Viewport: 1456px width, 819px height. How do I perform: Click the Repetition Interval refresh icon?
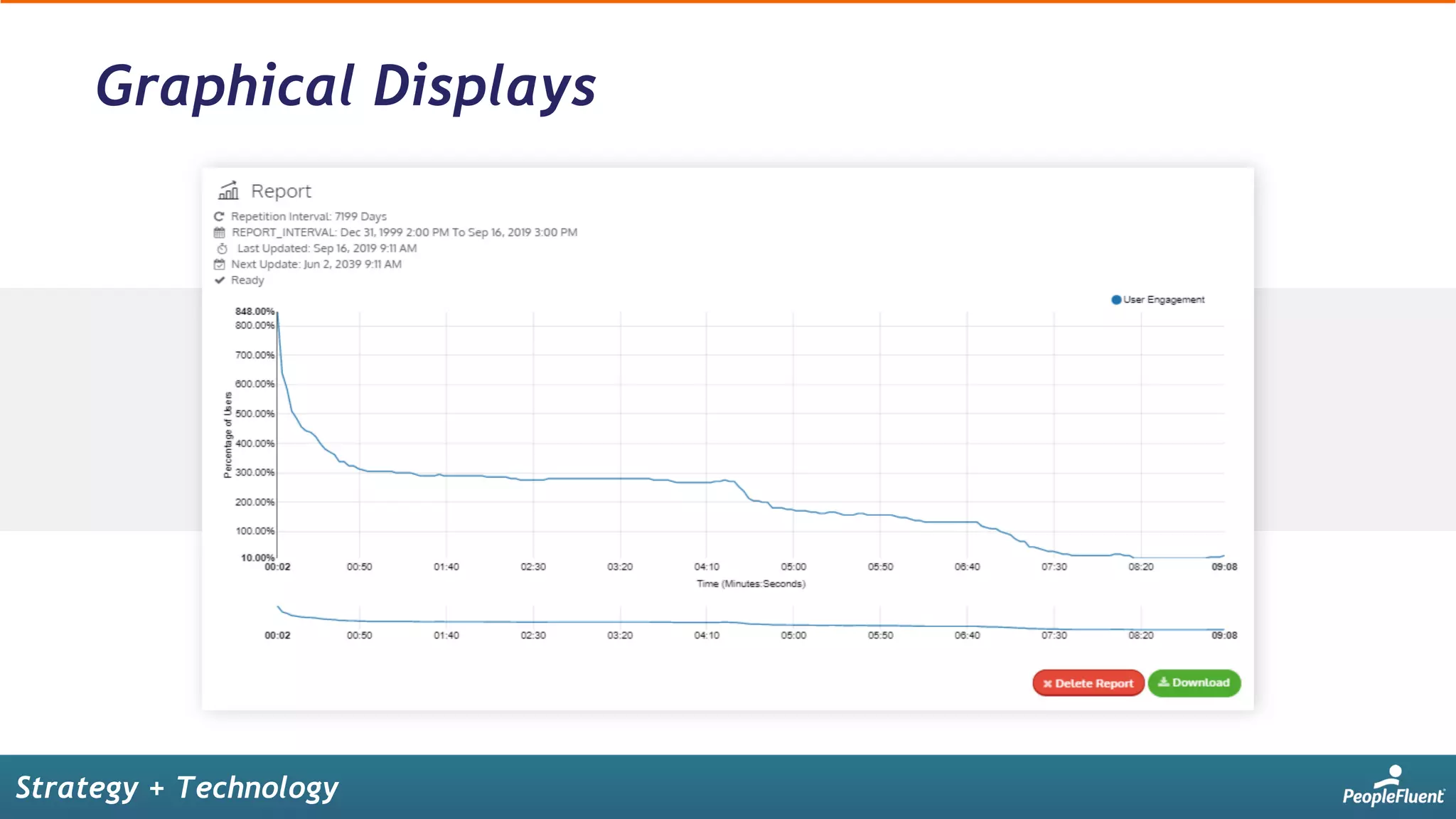tap(219, 217)
